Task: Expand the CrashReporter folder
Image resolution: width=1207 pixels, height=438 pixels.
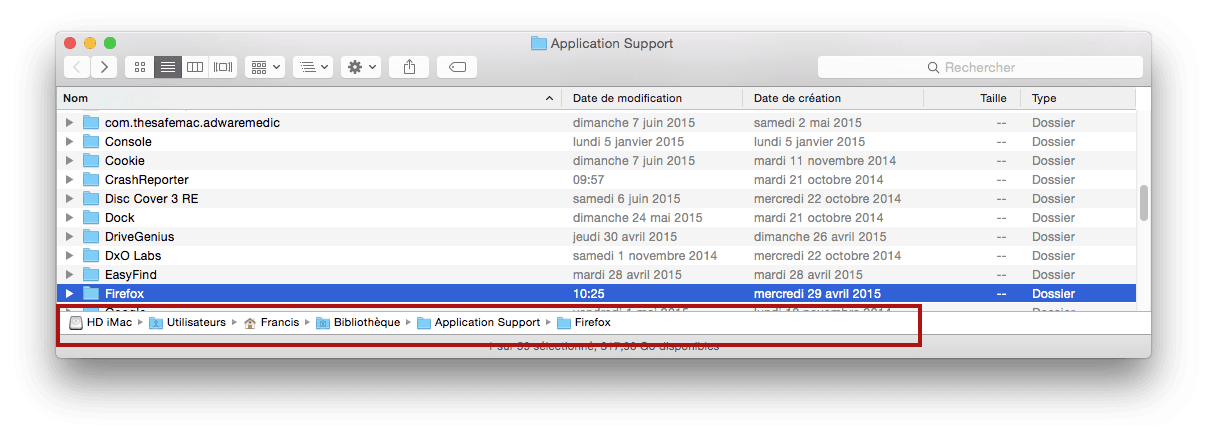Action: tap(69, 180)
